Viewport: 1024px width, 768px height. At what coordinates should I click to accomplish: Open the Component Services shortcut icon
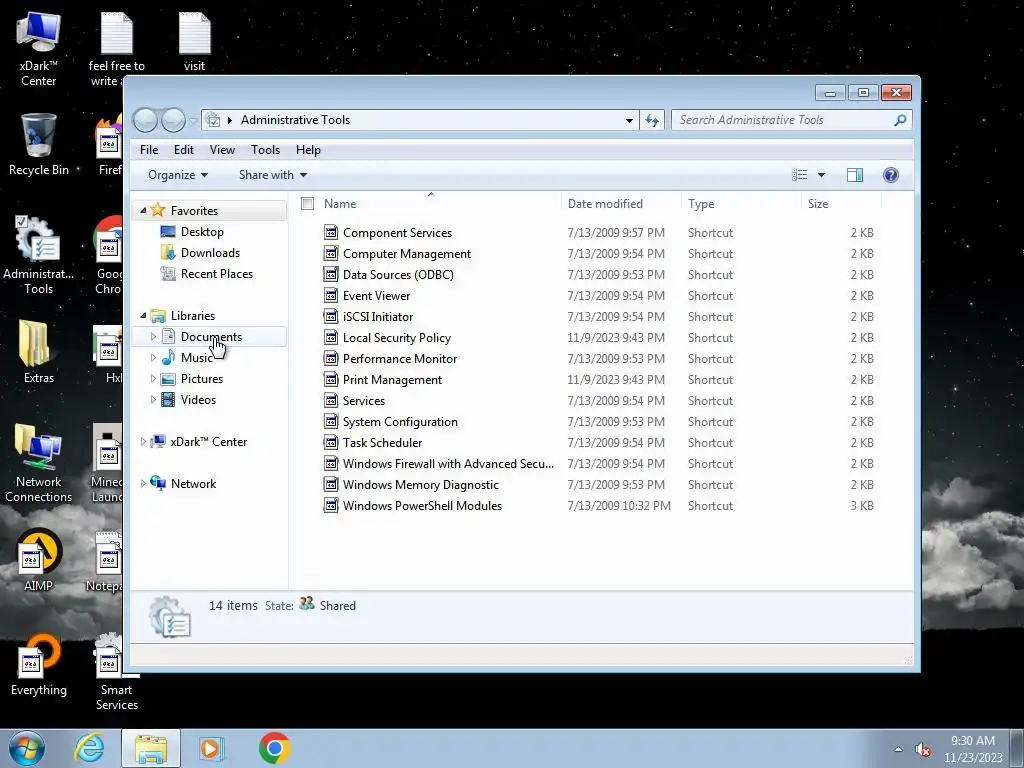tap(331, 232)
